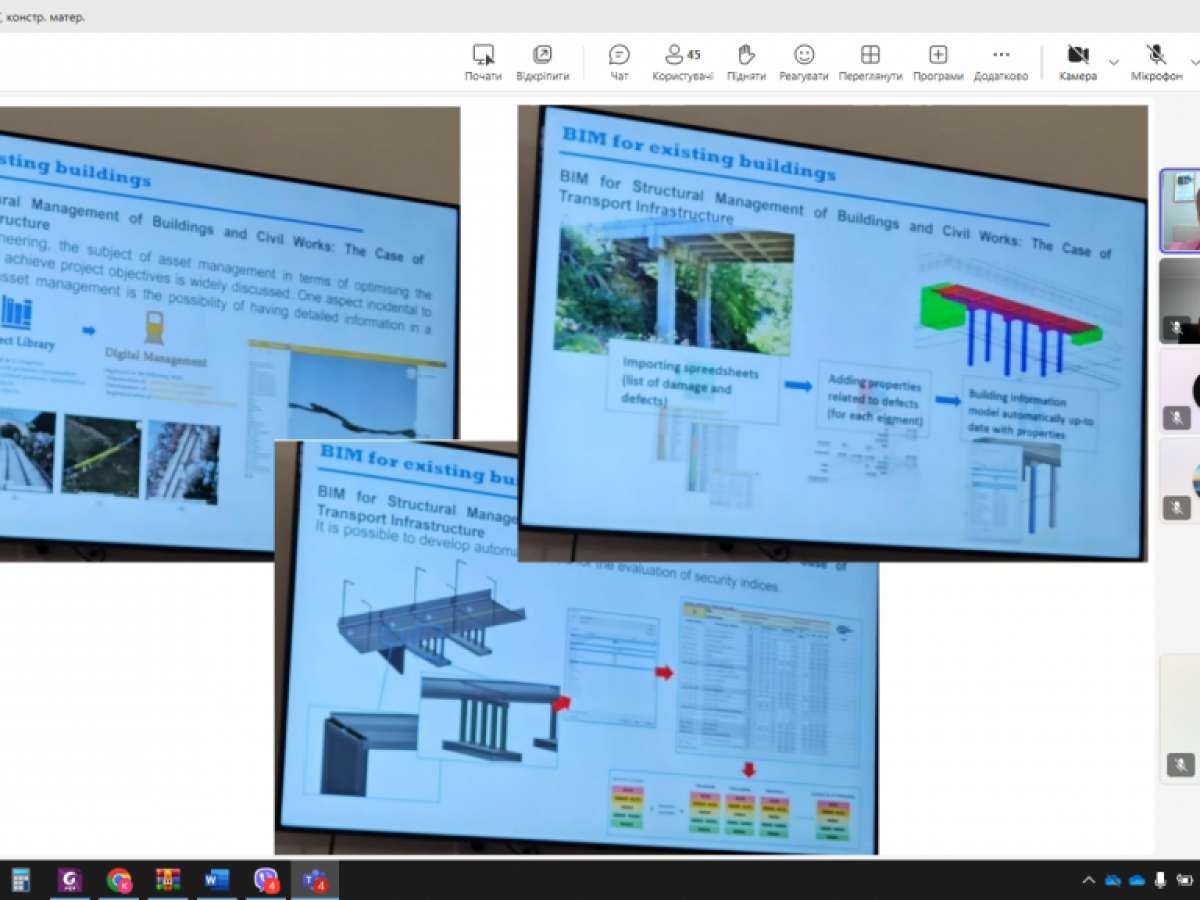Raise hand with Підняти button
Image resolution: width=1200 pixels, height=900 pixels.
pos(746,62)
